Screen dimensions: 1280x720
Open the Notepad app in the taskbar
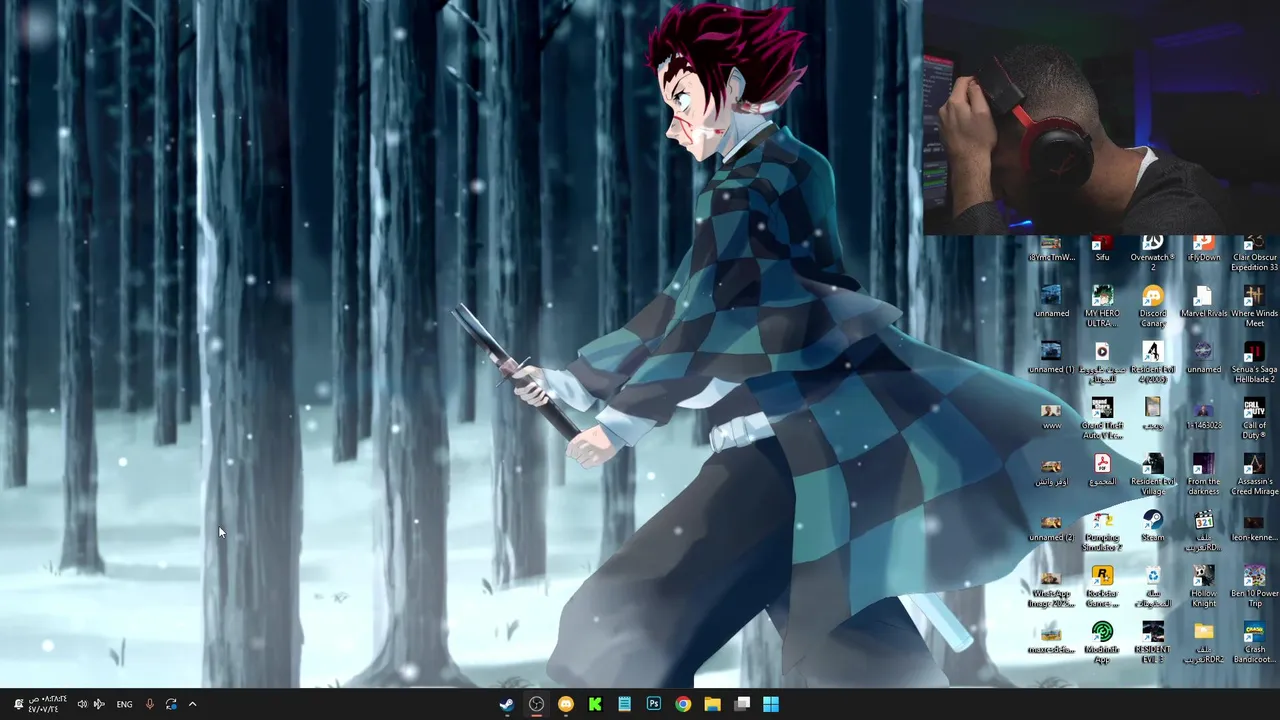[624, 704]
